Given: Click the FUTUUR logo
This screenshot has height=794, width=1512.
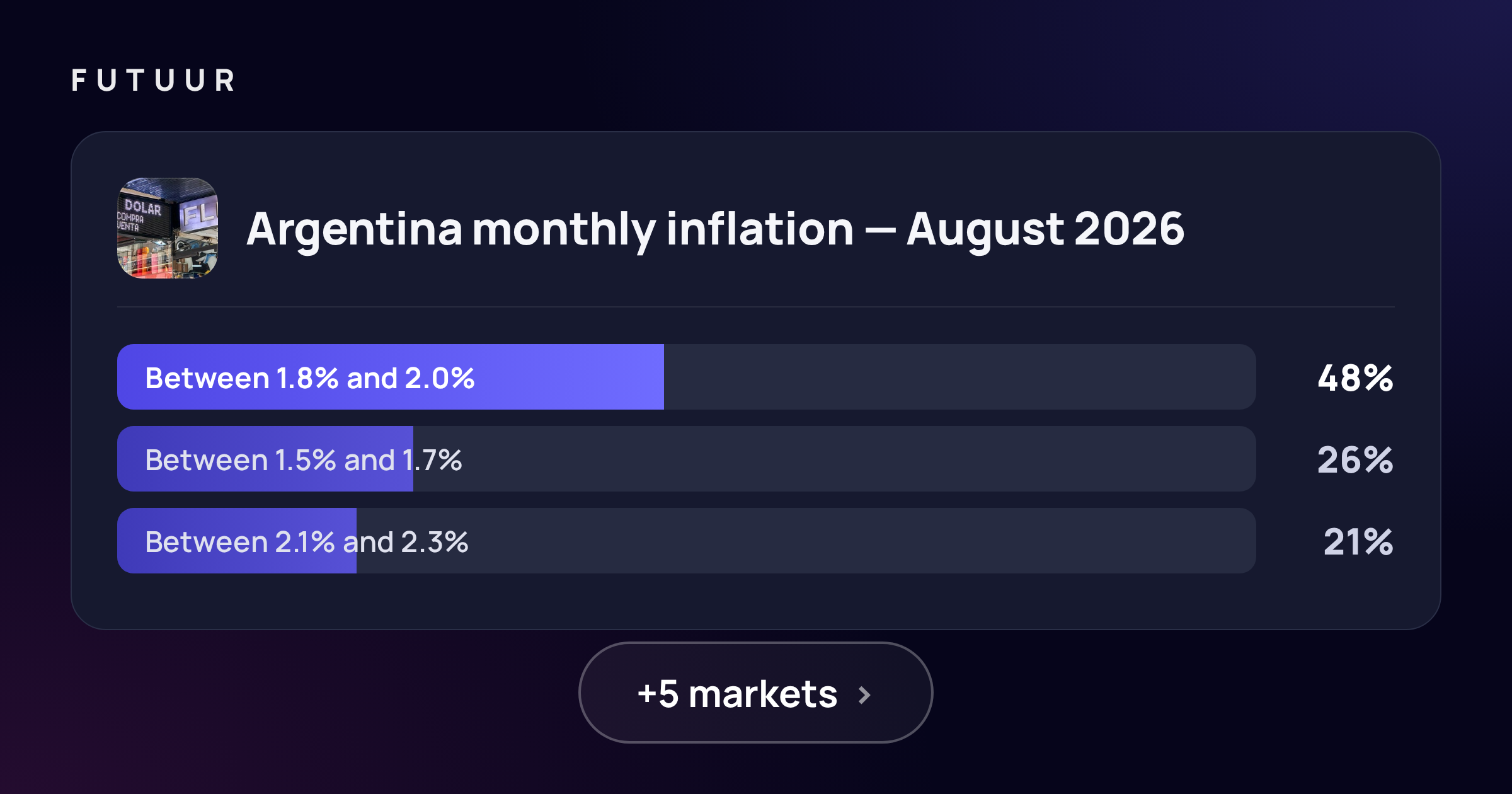Looking at the screenshot, I should point(153,81).
